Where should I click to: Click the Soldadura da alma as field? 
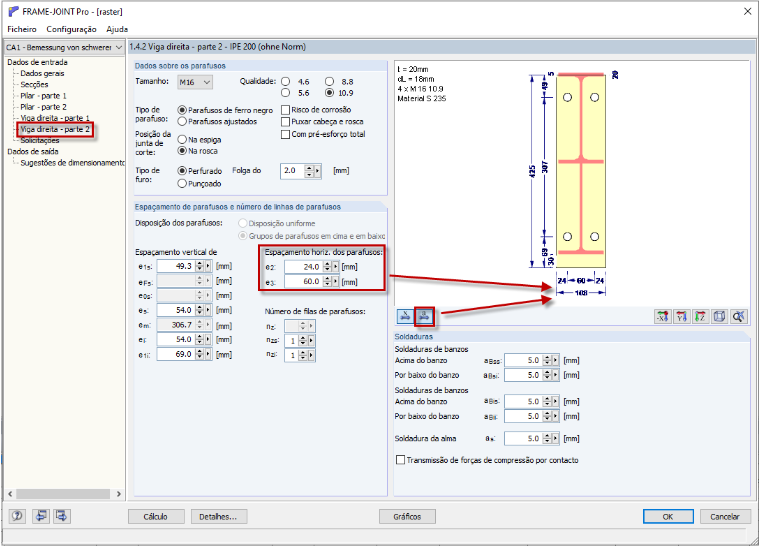point(523,438)
